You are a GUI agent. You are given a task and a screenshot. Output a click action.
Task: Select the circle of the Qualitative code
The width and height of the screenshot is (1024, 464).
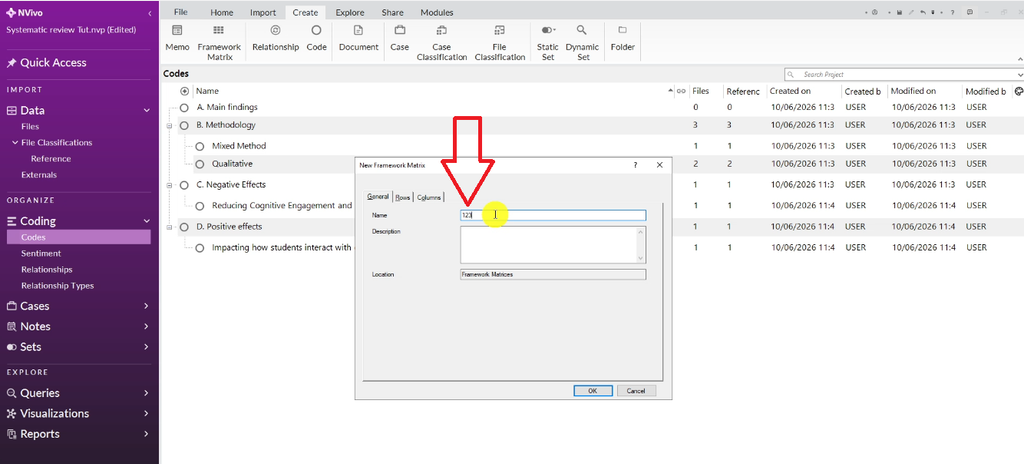tap(200, 164)
